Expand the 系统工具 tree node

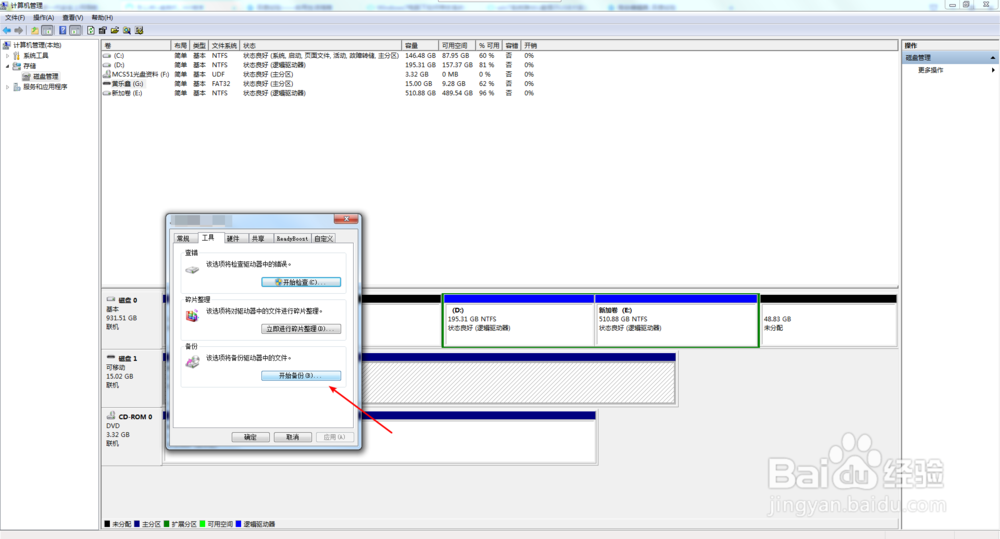point(8,56)
